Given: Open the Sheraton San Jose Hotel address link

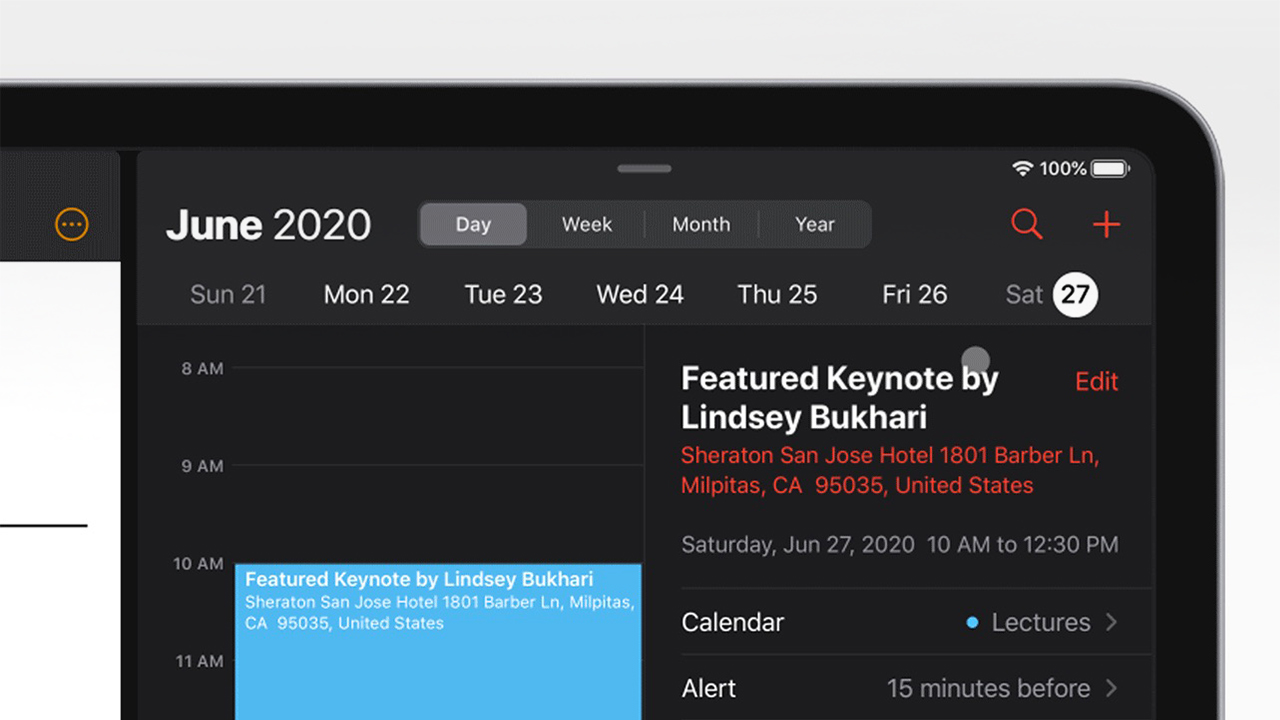Looking at the screenshot, I should click(890, 470).
